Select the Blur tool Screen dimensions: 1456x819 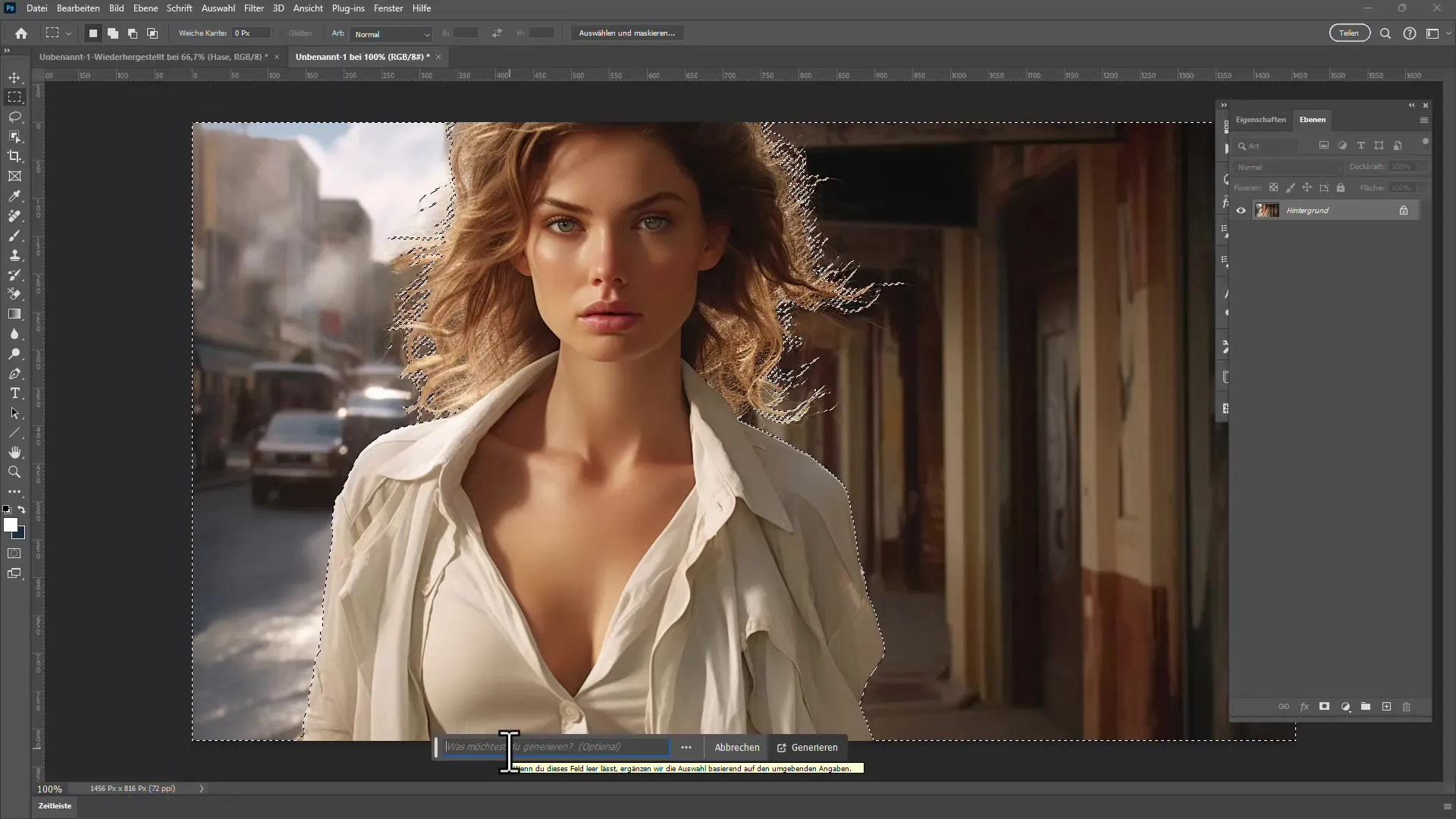(14, 334)
